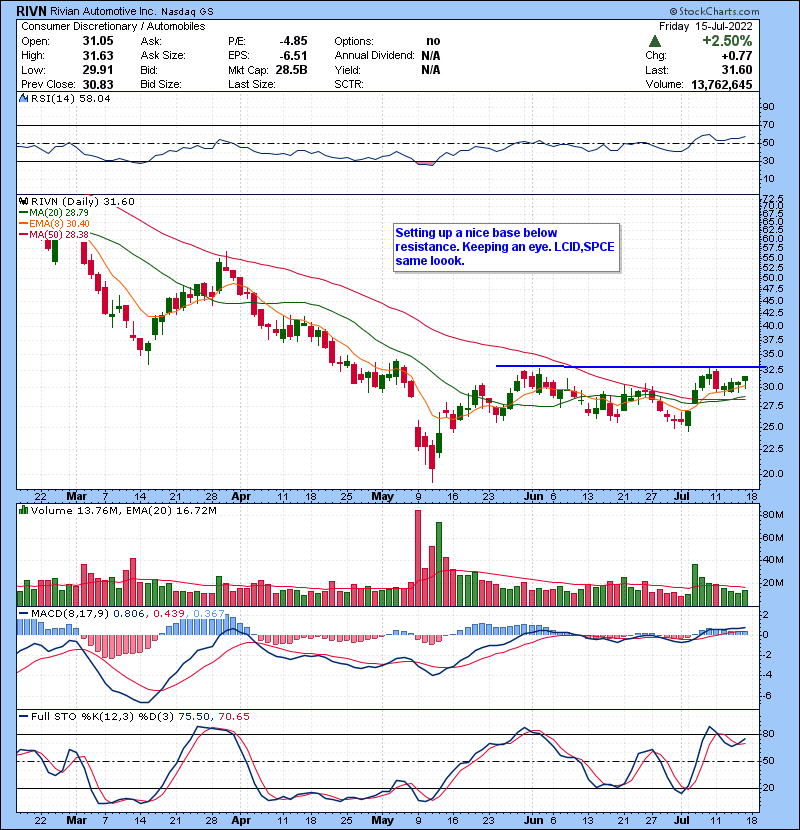Click the Options value no
800x830 pixels.
tap(433, 41)
